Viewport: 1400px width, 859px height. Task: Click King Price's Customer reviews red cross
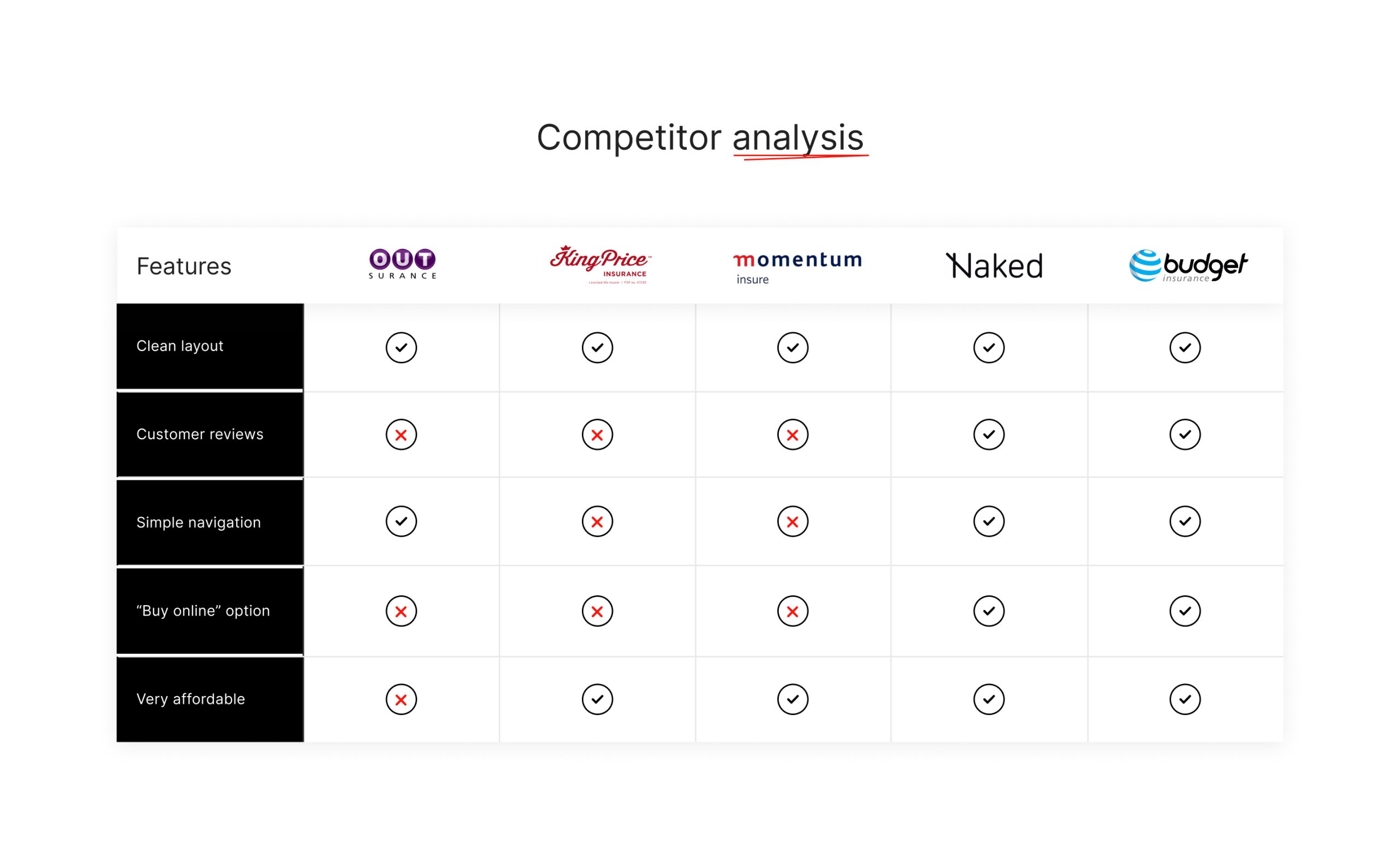[597, 435]
